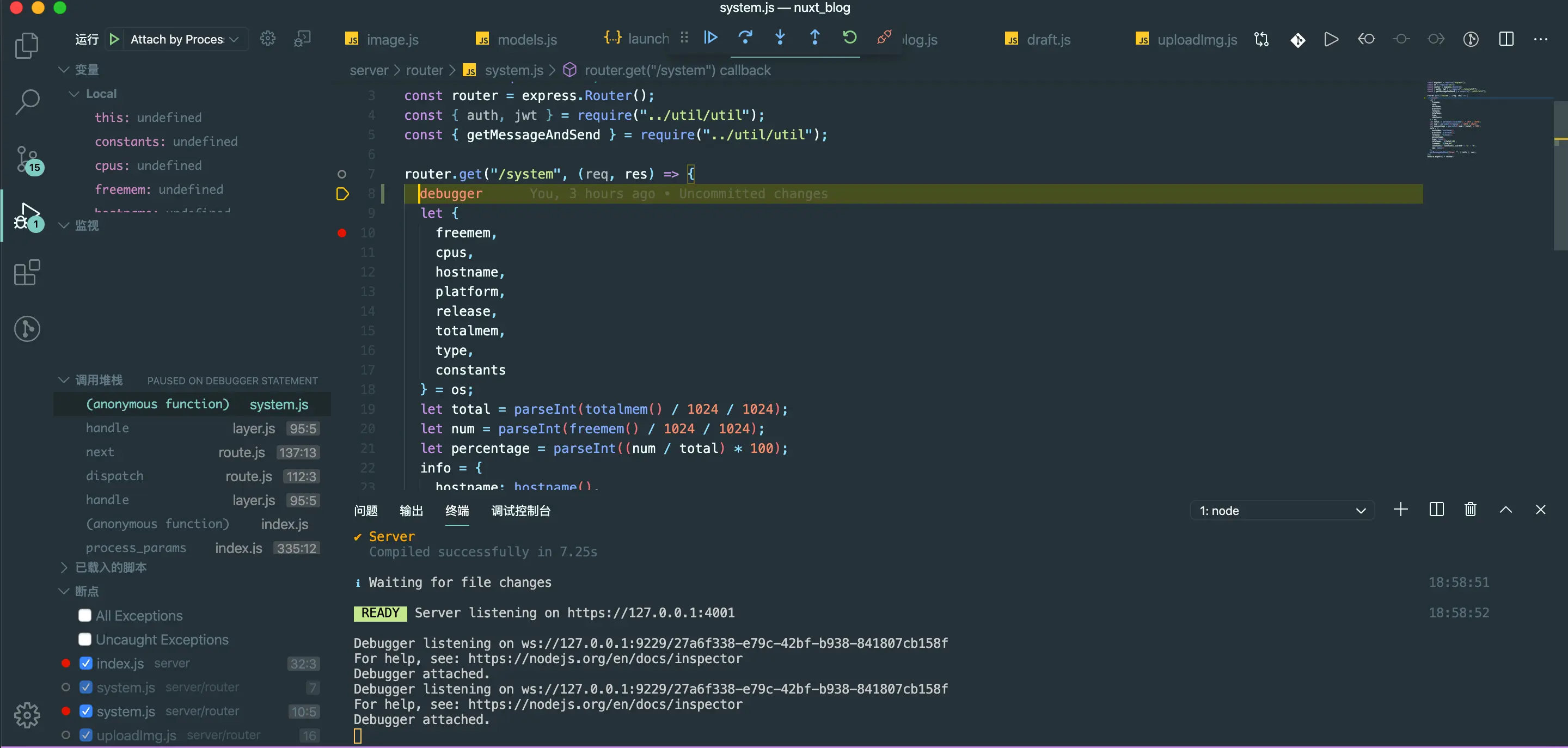The width and height of the screenshot is (1568, 748).
Task: Click the Restart debugging icon
Action: [850, 38]
